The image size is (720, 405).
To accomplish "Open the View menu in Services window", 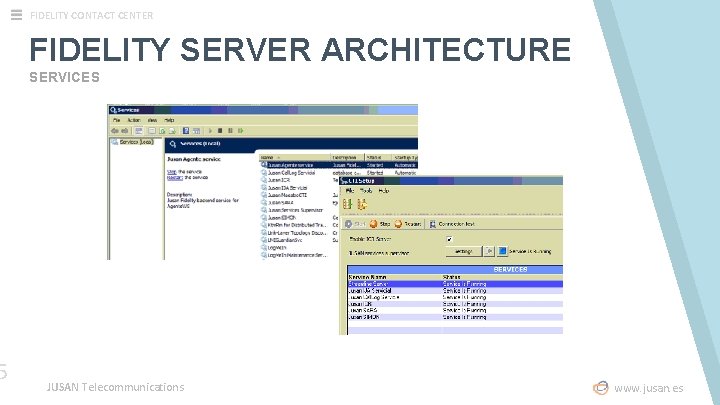I will pyautogui.click(x=152, y=120).
